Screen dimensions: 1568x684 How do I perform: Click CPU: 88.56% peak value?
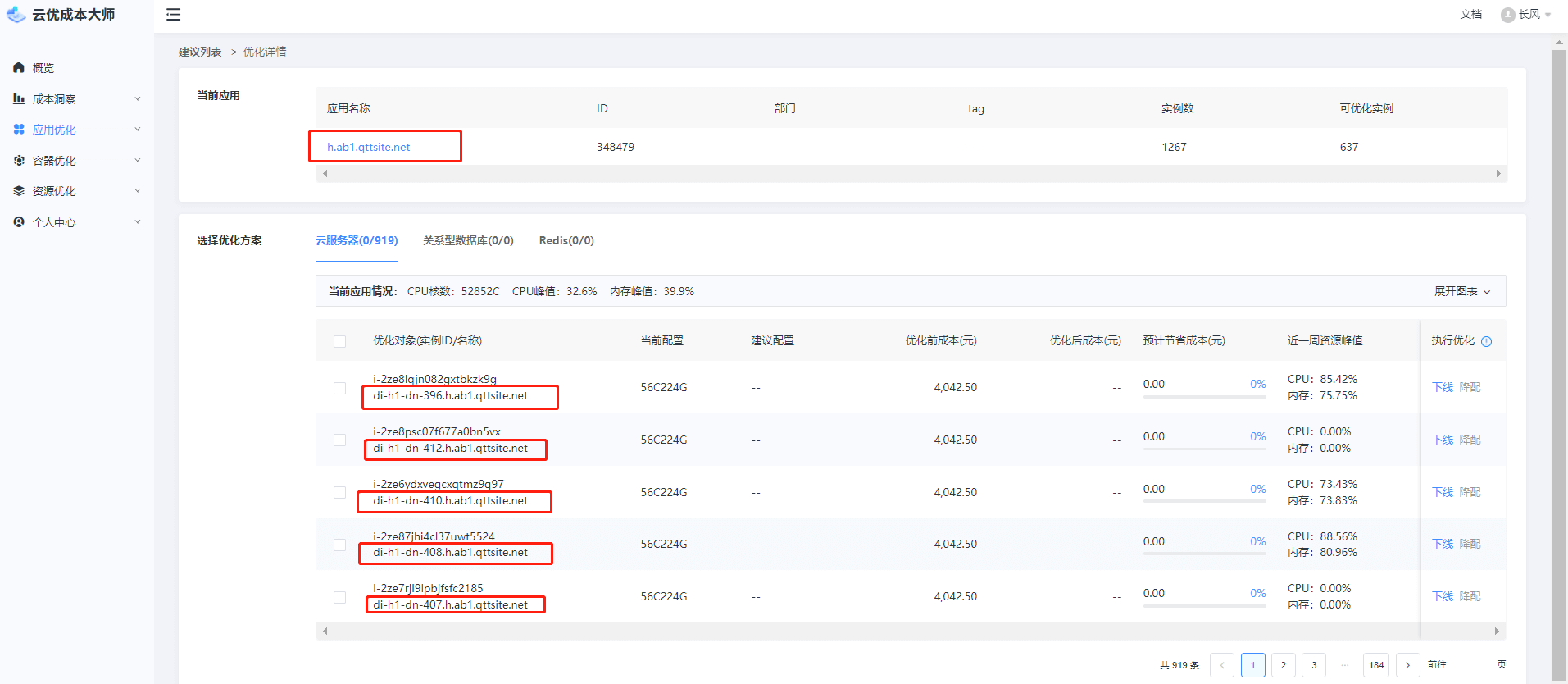click(1322, 536)
